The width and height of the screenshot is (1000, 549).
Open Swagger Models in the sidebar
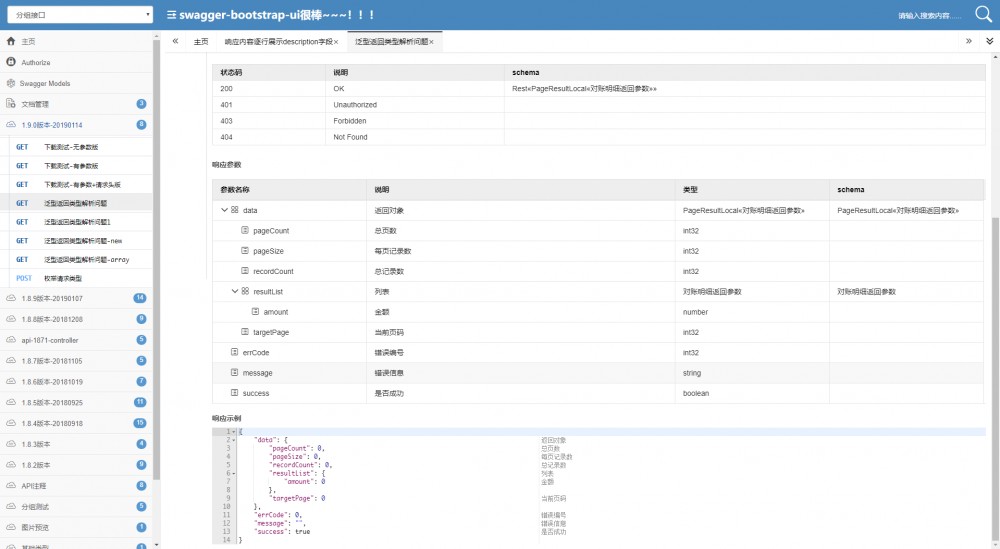coord(77,84)
